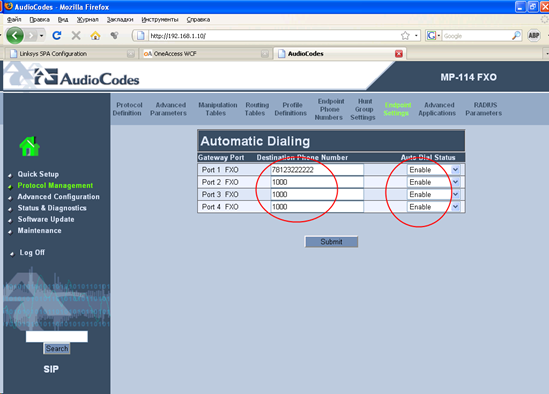Viewport: 549px width, 394px height.
Task: Click Port 1 destination phone number field
Action: point(317,170)
